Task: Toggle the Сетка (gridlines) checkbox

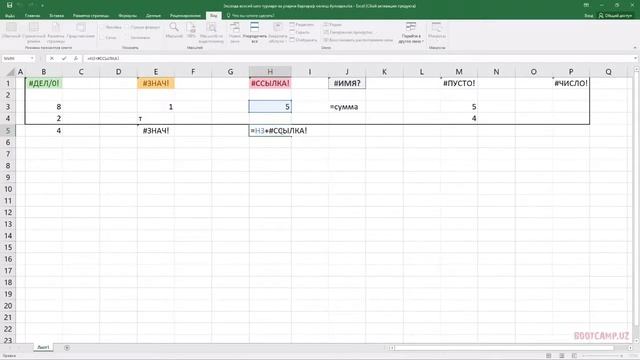Action: [x=108, y=38]
